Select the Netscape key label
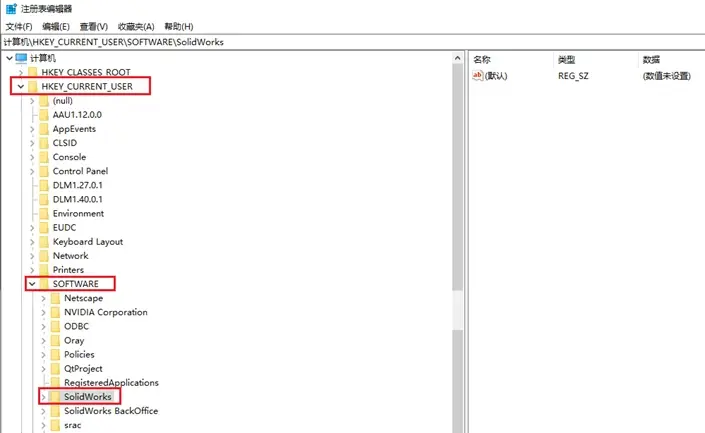The height and width of the screenshot is (433, 705). (x=83, y=298)
